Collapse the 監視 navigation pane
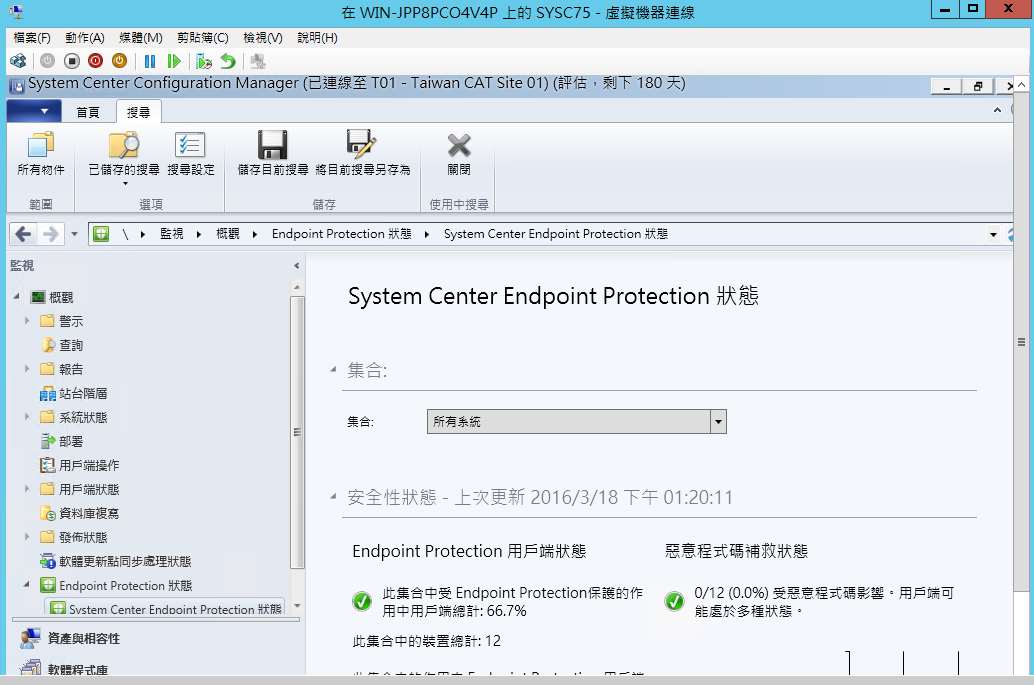 pyautogui.click(x=296, y=266)
